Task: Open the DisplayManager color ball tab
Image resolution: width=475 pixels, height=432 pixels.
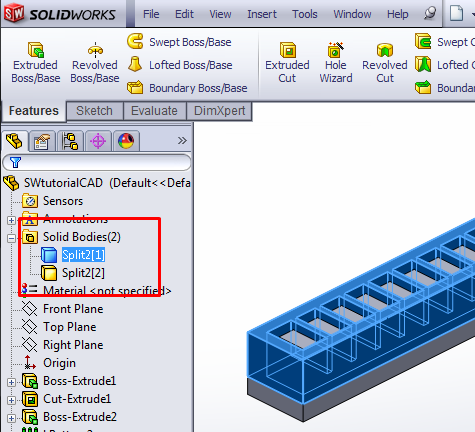Action: 126,141
